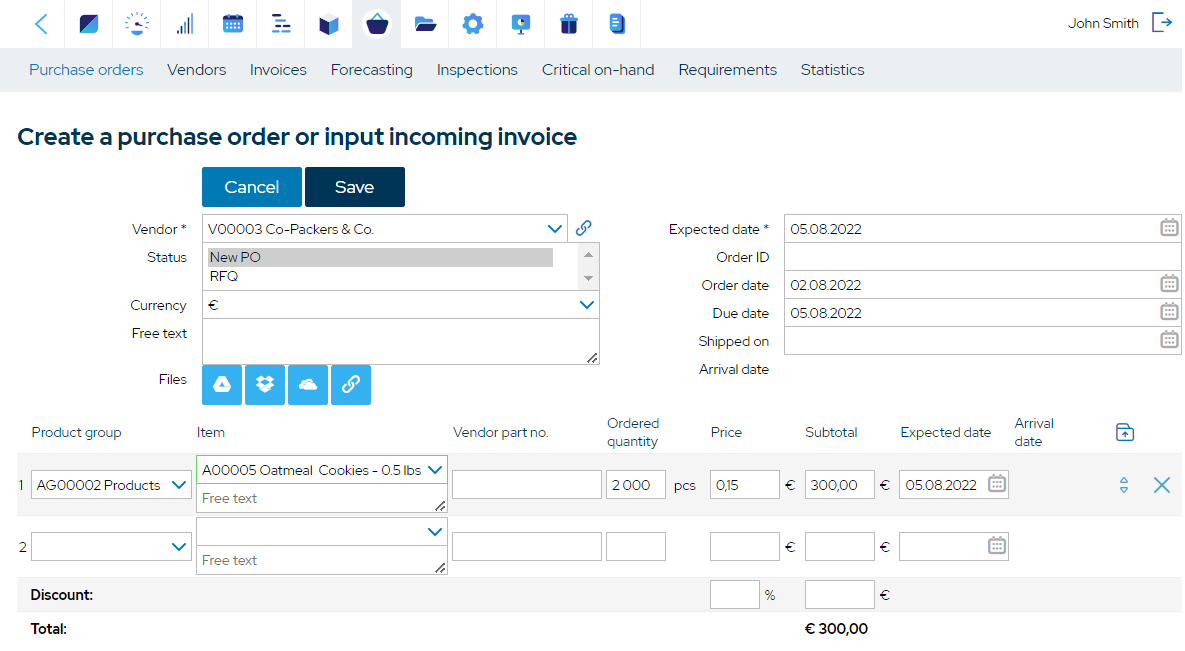This screenshot has width=1185, height=651.
Task: Click the Free text area under Currency
Action: coord(401,342)
